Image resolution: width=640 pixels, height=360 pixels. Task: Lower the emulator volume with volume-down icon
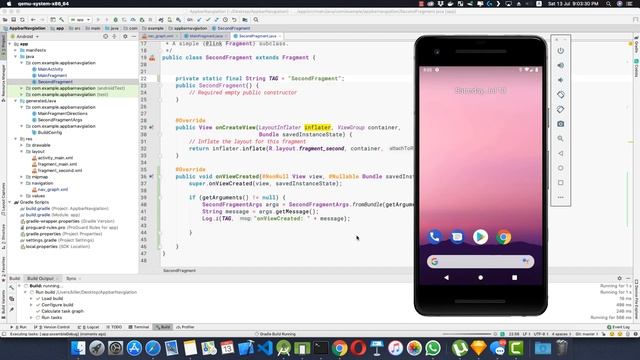(560, 80)
